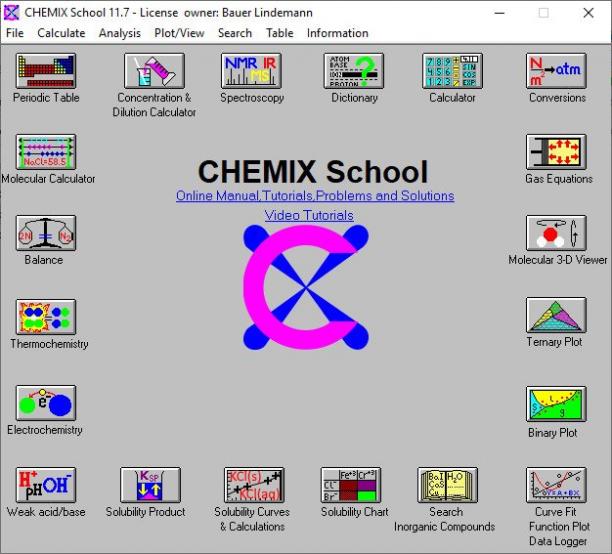Open the Table menu
Image resolution: width=612 pixels, height=554 pixels.
pyautogui.click(x=279, y=33)
